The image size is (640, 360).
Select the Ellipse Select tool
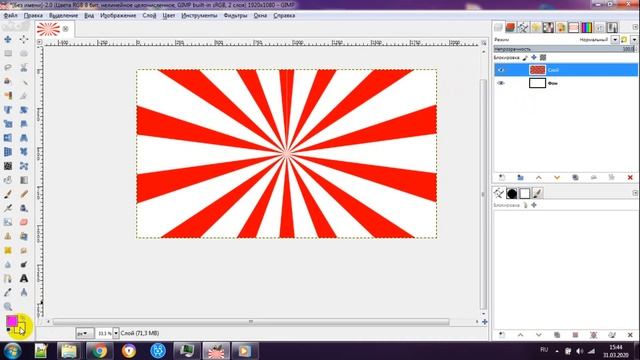point(24,53)
